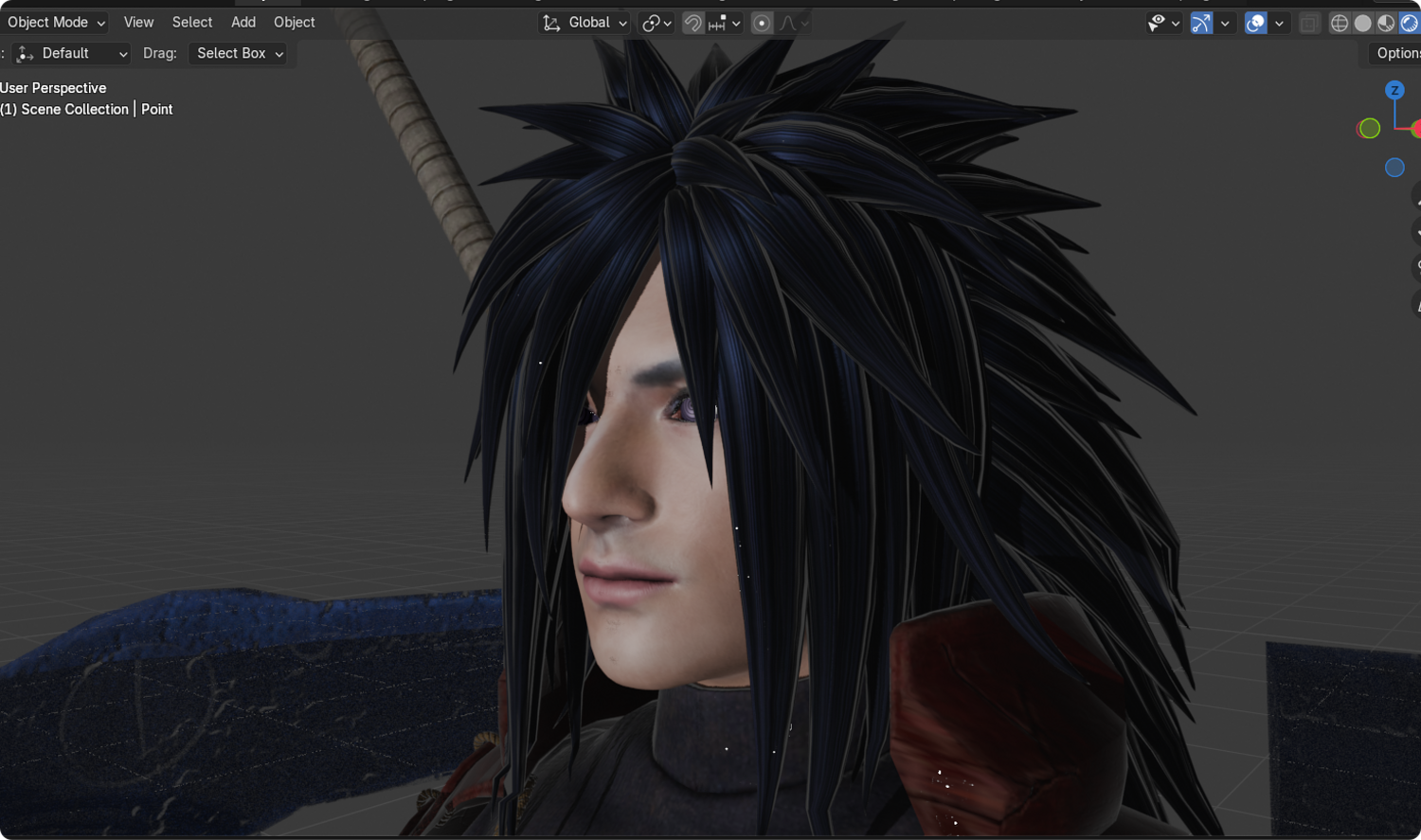Click the Scene Collection | Point label
This screenshot has width=1421, height=840.
(x=86, y=109)
